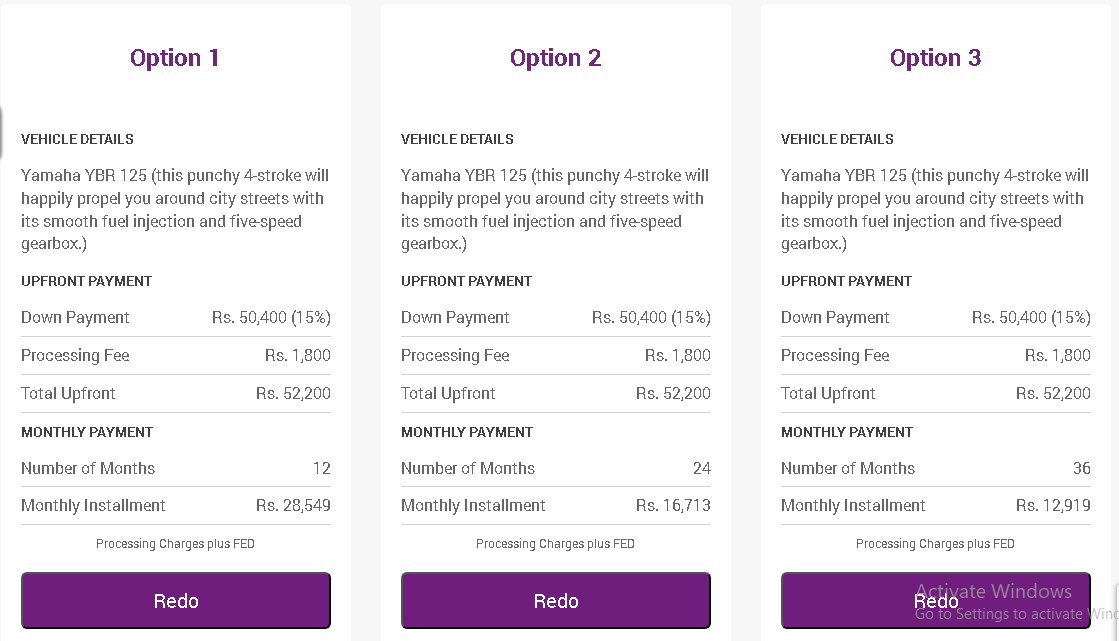This screenshot has width=1119, height=641.
Task: Click monthly installment Rs. 12,919
Action: tap(1053, 505)
